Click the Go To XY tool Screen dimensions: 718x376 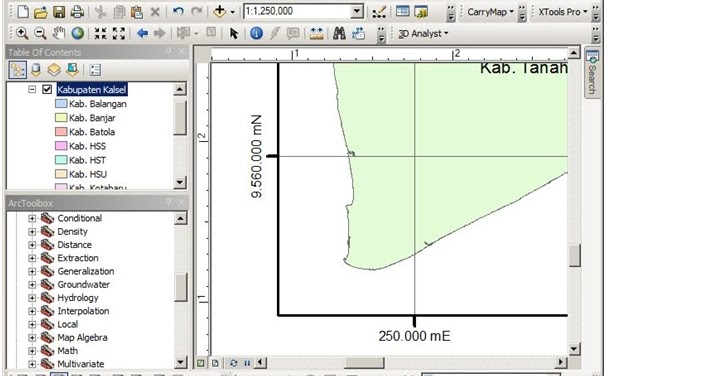tap(359, 33)
